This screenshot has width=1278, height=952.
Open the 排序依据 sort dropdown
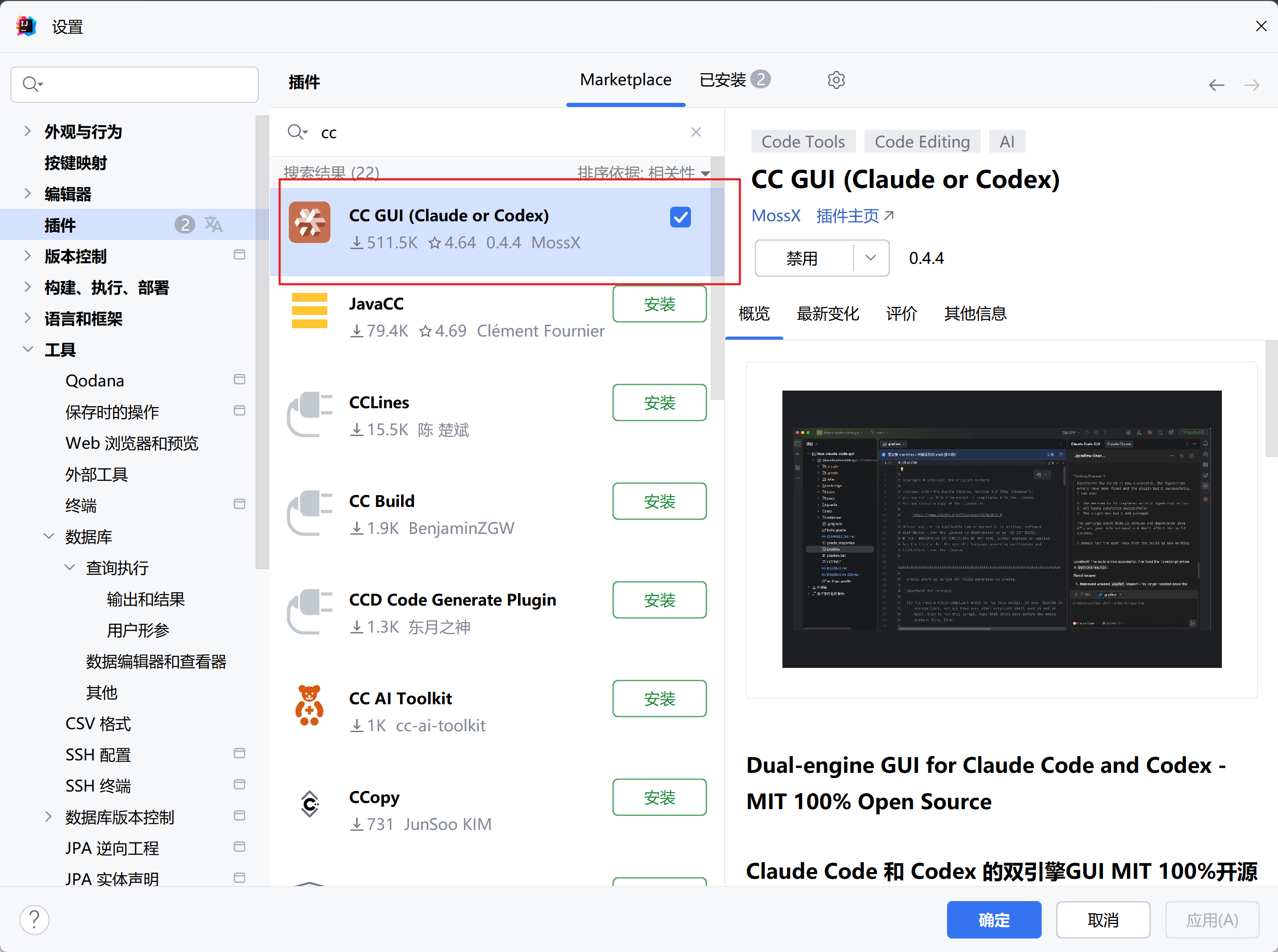click(643, 172)
